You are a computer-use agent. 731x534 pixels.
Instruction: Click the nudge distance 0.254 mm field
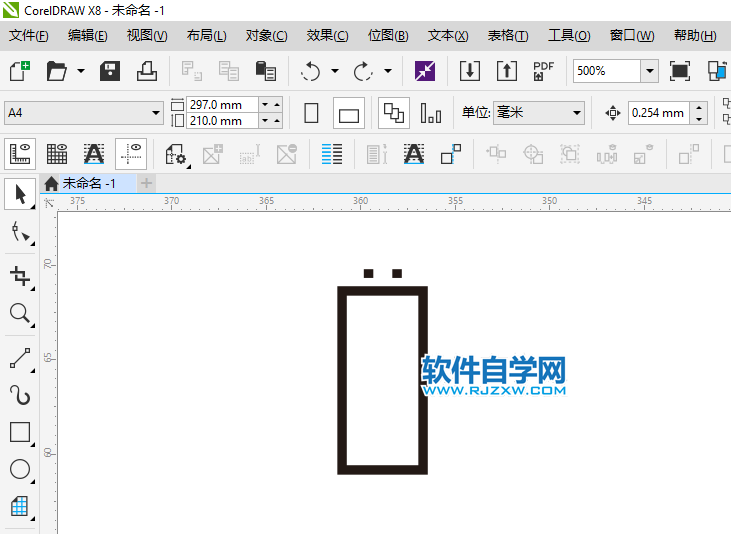click(658, 113)
